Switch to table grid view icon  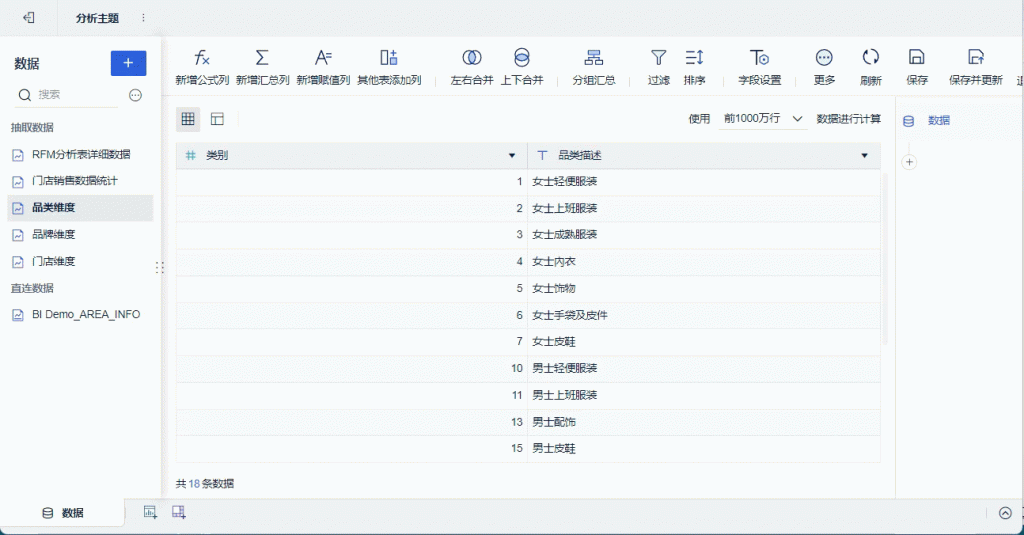pos(188,119)
